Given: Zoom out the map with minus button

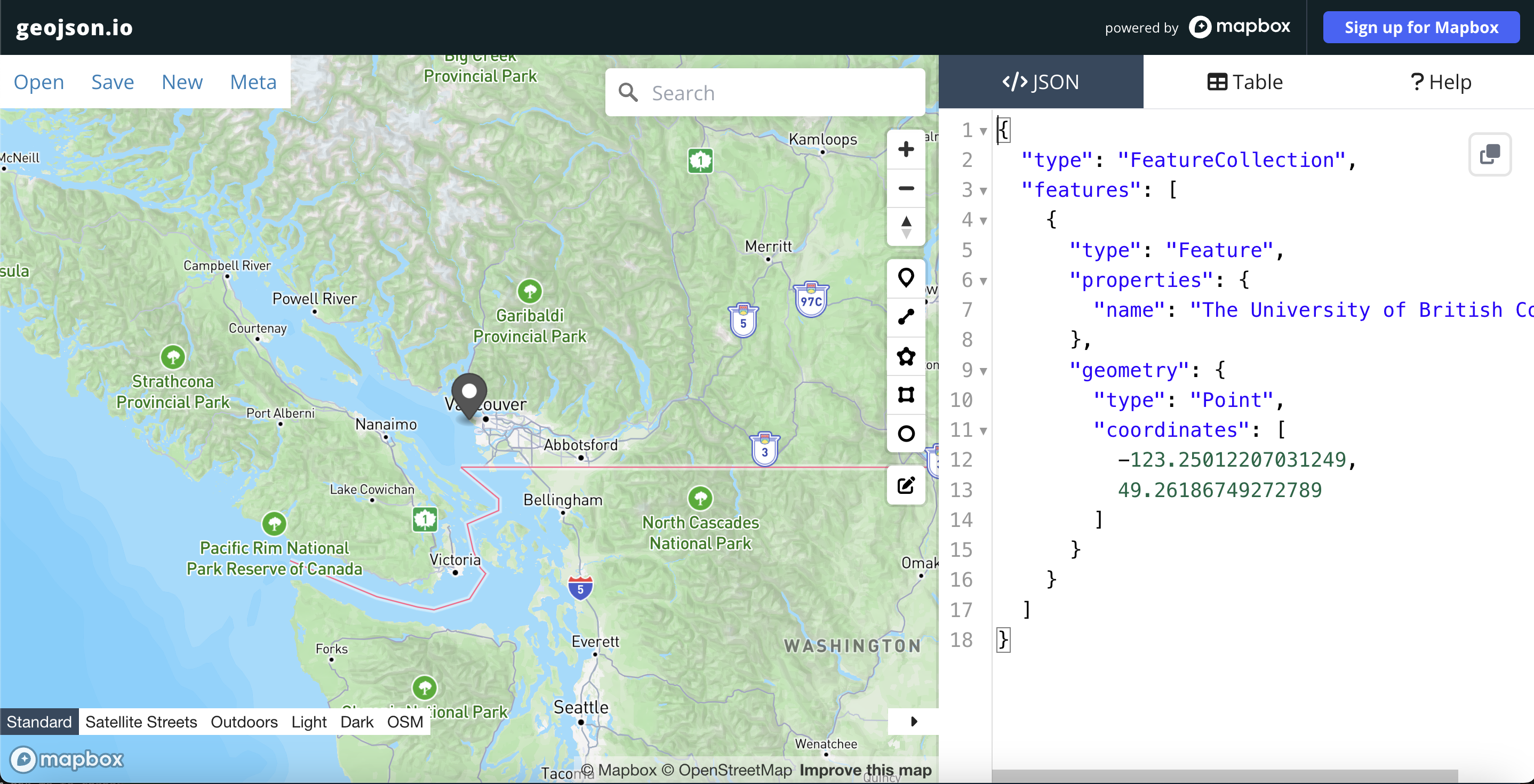Looking at the screenshot, I should pyautogui.click(x=906, y=188).
